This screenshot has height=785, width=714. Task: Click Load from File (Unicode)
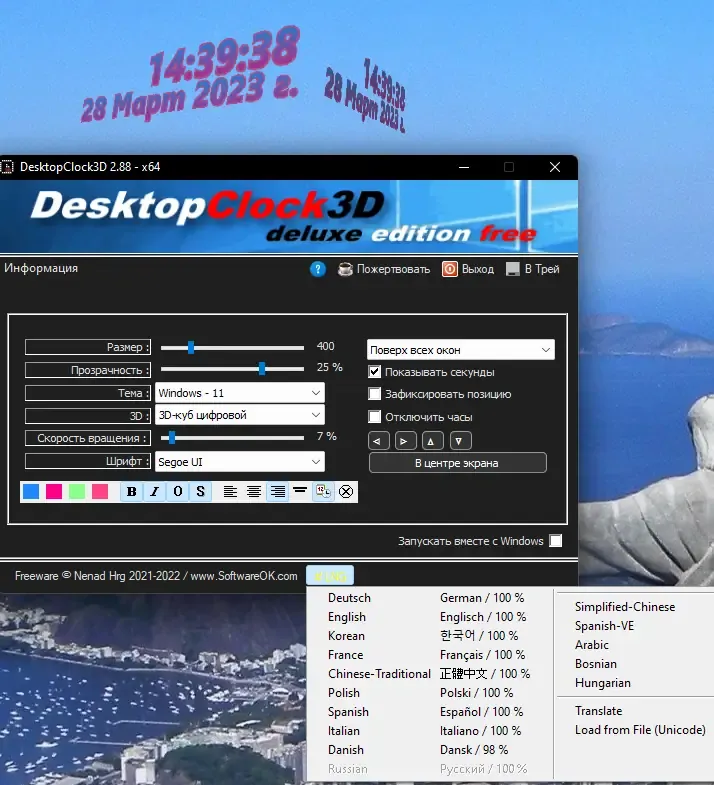tap(640, 730)
